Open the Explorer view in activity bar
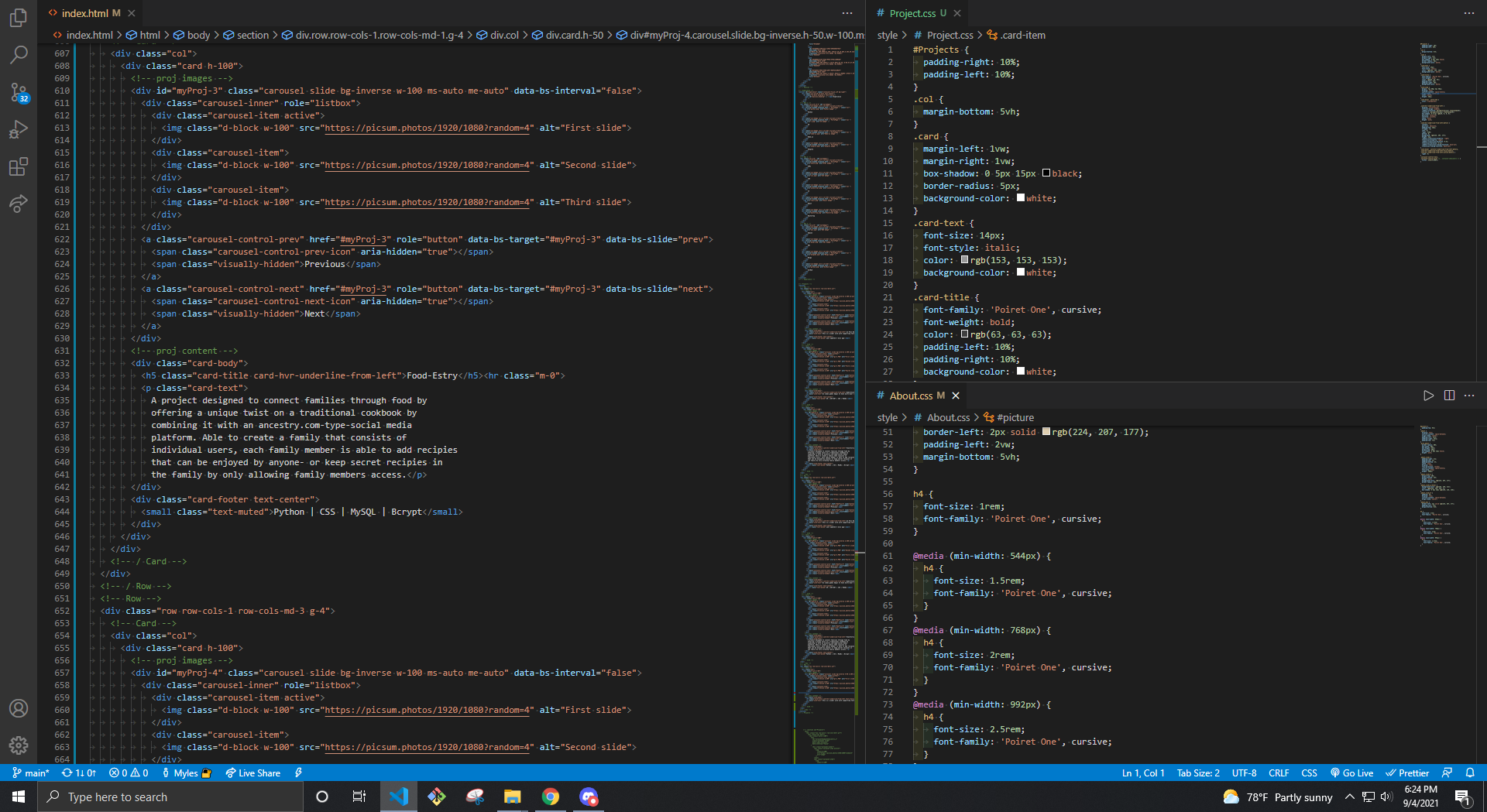Screen dimensions: 1487x812 click(19, 17)
